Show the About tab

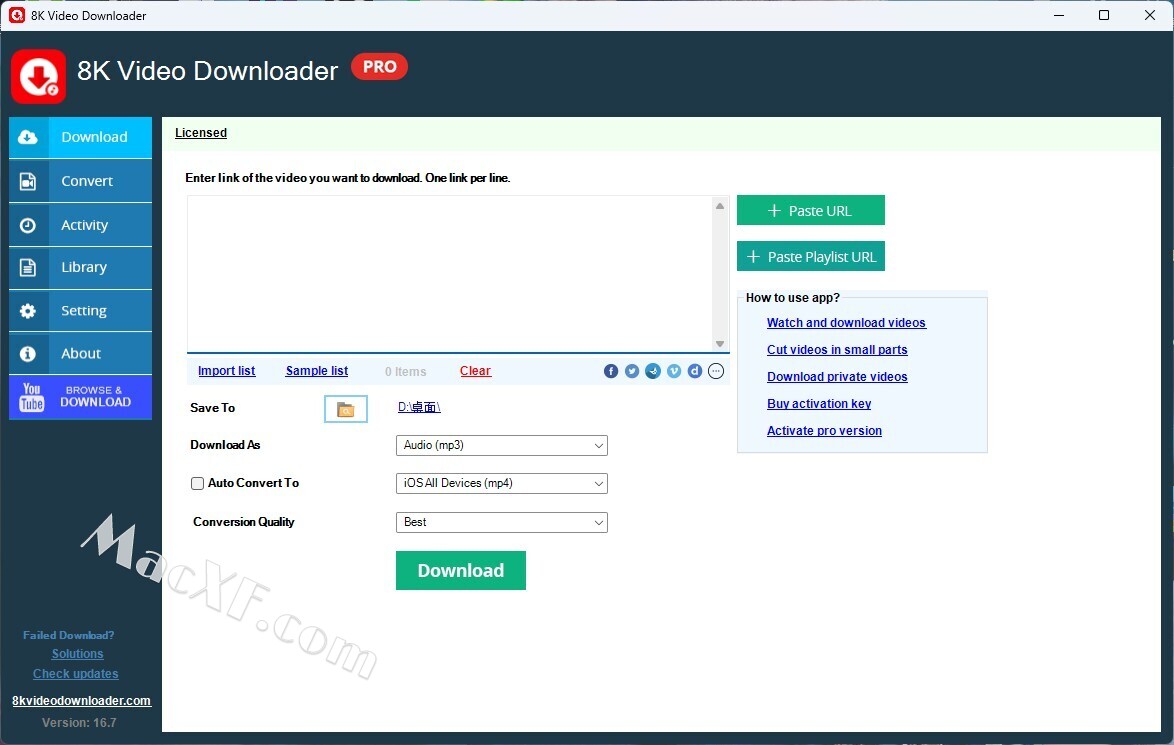click(81, 353)
